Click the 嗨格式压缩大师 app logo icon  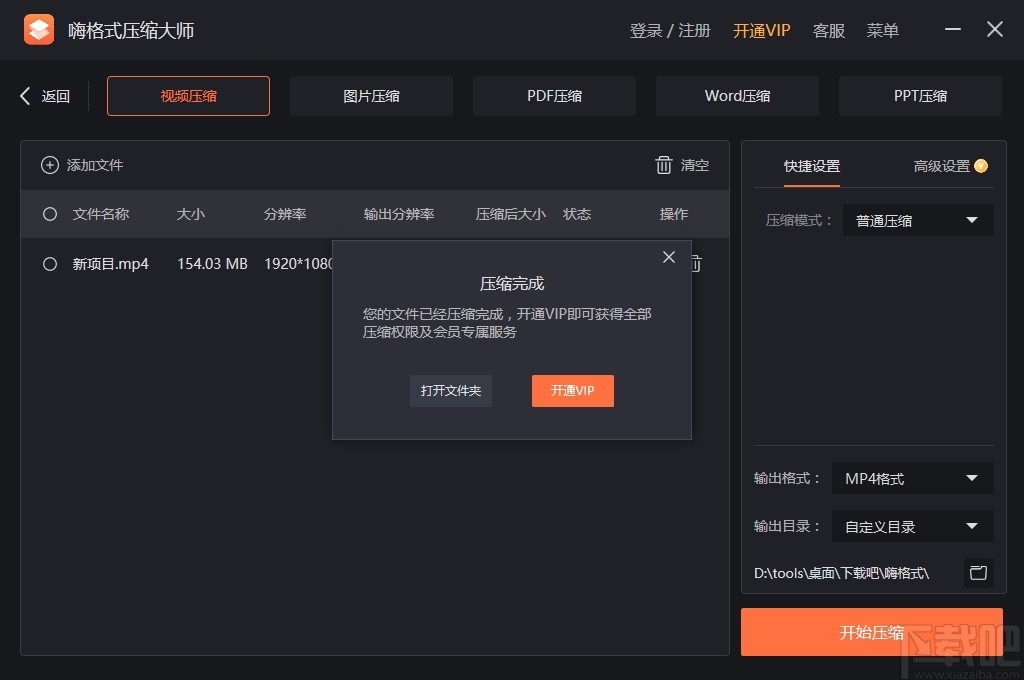(38, 29)
